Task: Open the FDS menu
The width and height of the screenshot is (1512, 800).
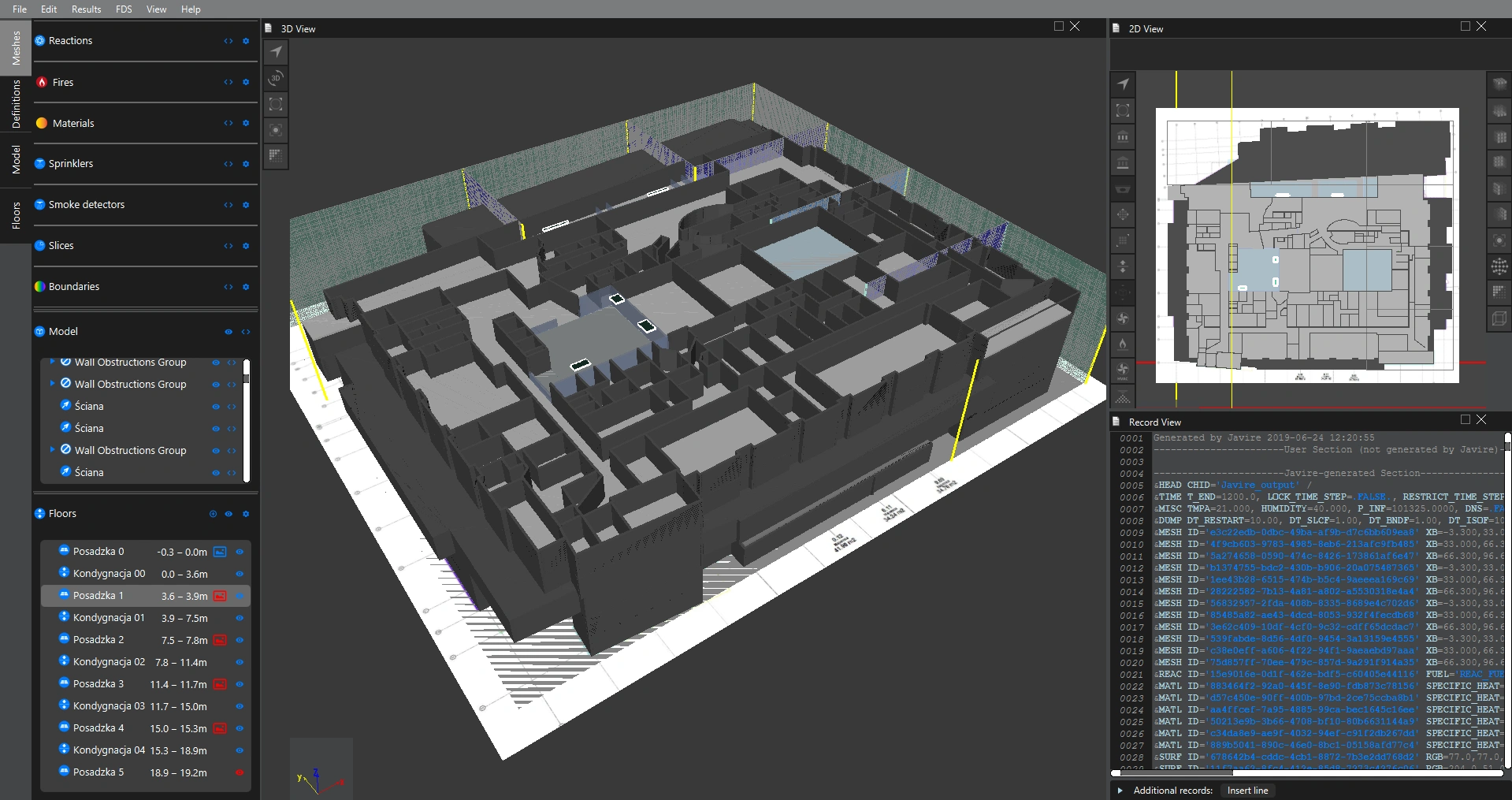Action: click(124, 9)
